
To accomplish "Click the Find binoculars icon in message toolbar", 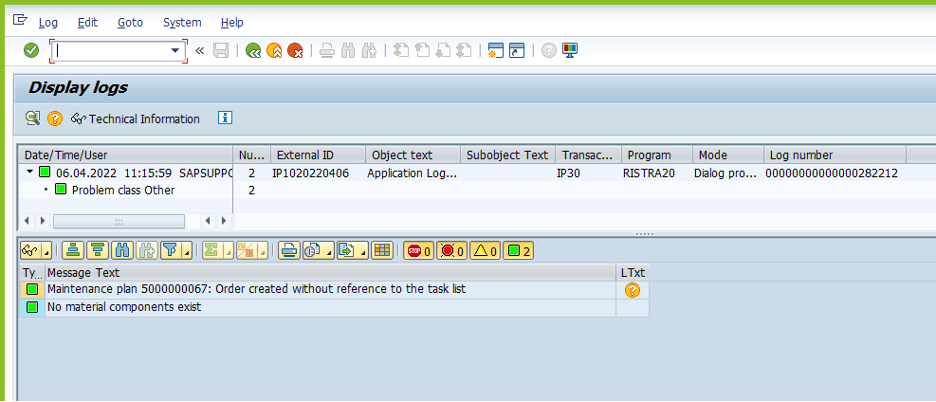I will [x=123, y=251].
